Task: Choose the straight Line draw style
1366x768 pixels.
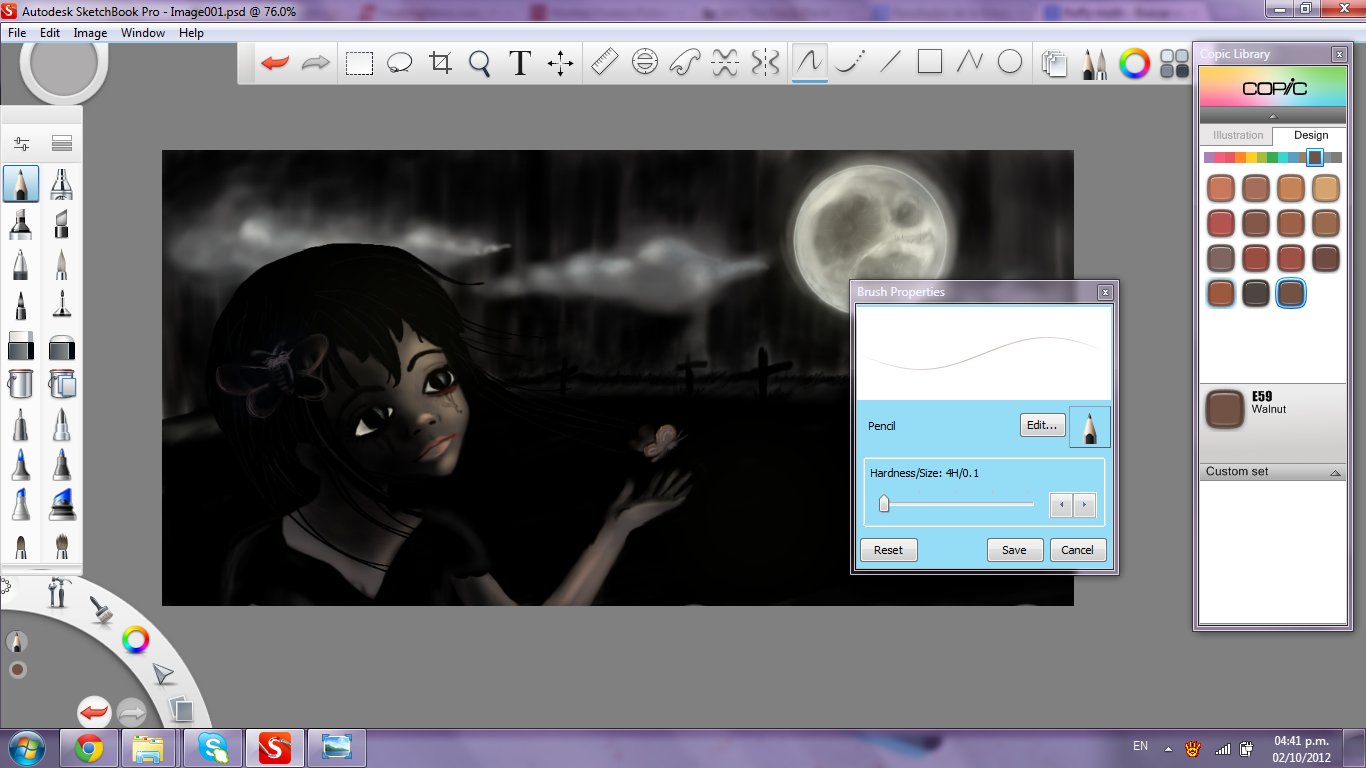Action: [x=890, y=63]
